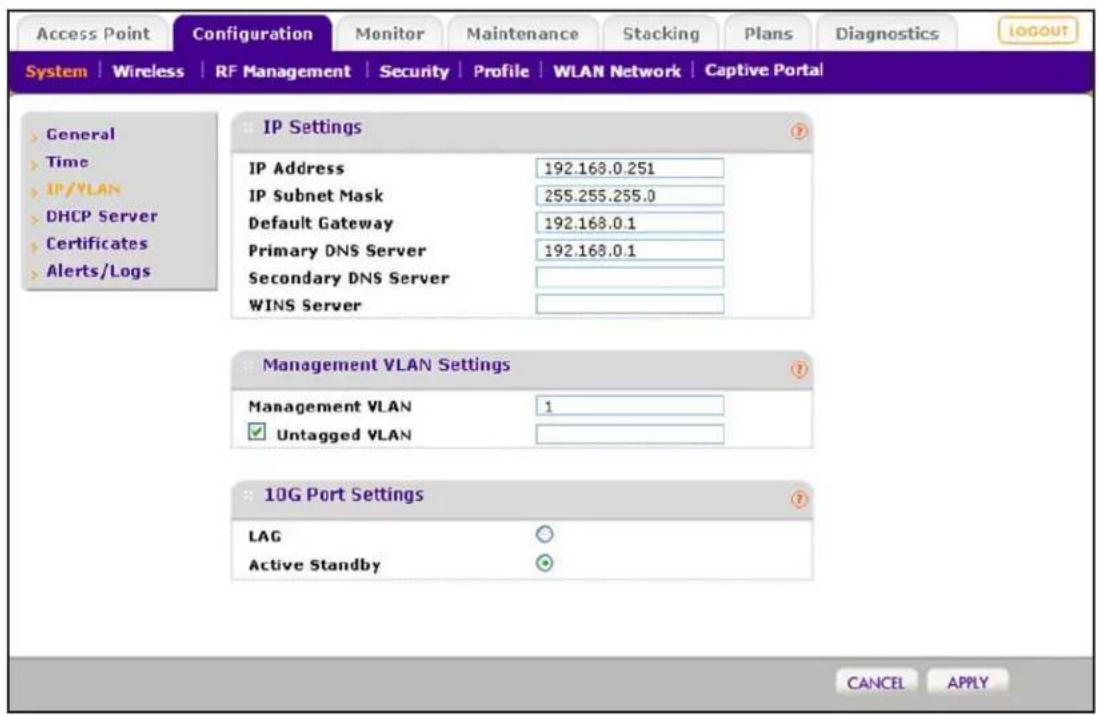This screenshot has width=1098, height=715.
Task: Select the System submenu item
Action: pos(56,71)
